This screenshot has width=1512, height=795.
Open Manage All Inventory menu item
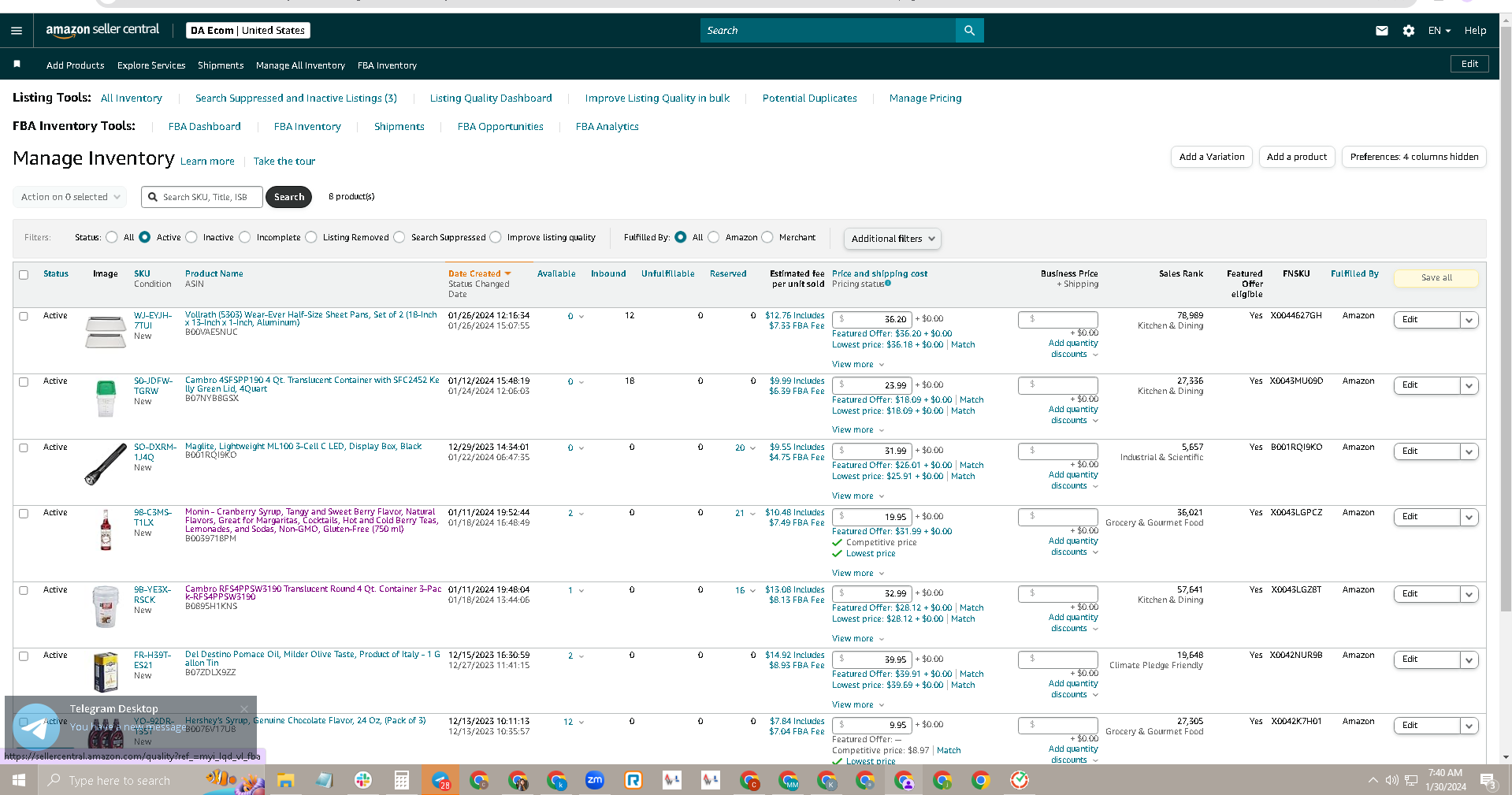click(x=300, y=65)
